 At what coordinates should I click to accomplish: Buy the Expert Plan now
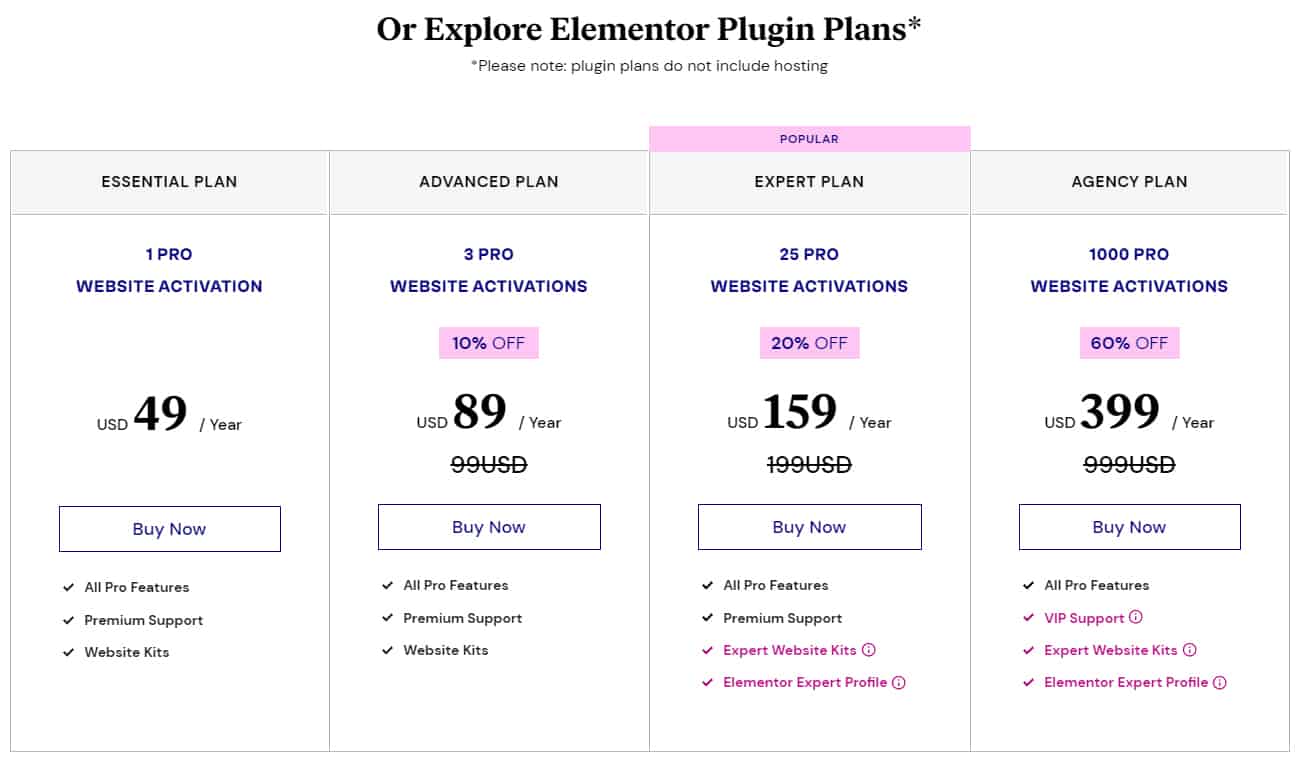coord(809,527)
